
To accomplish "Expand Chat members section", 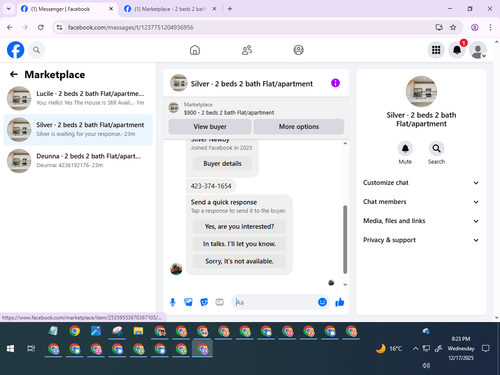I will 421,202.
